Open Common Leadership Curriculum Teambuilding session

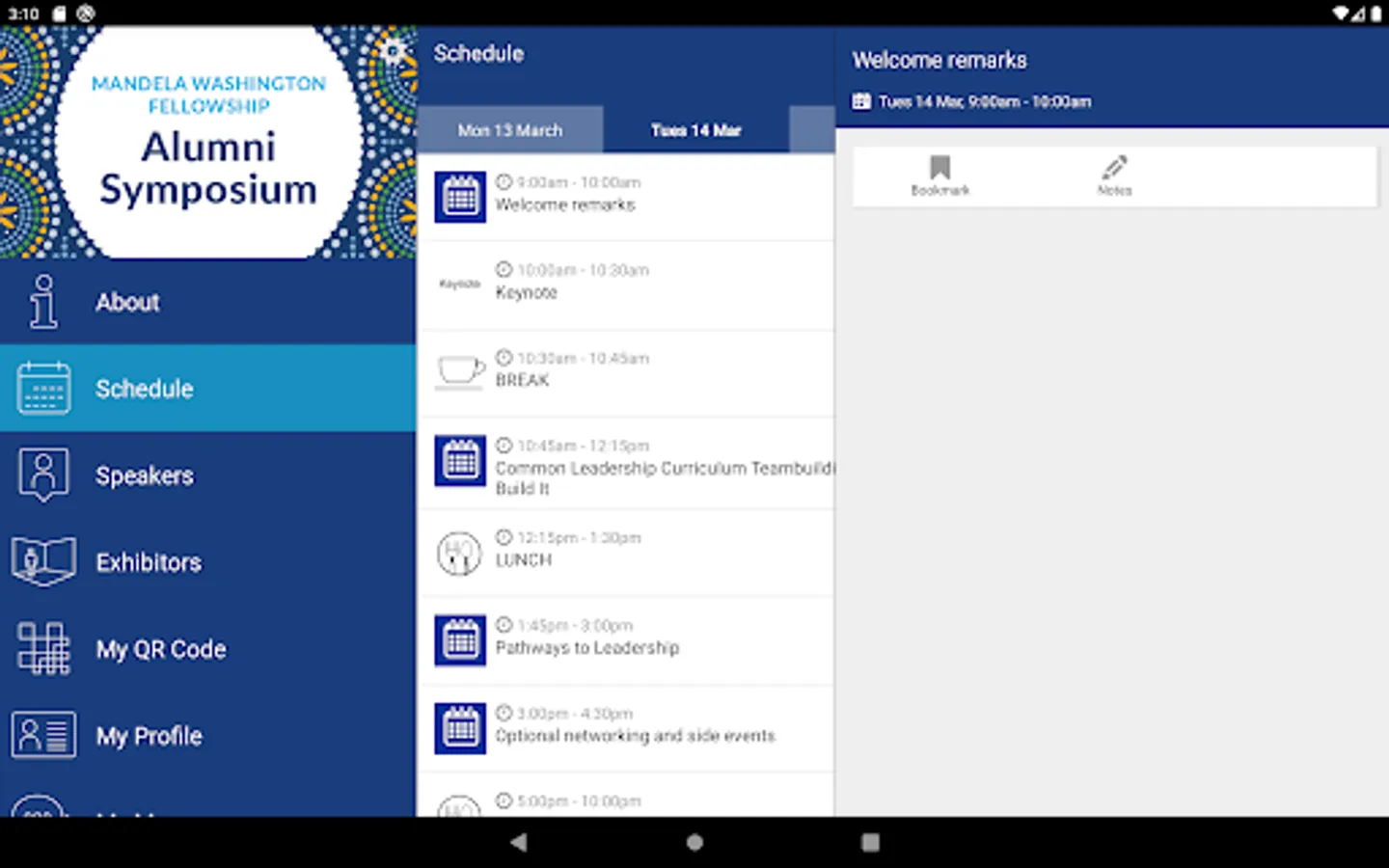pyautogui.click(x=626, y=464)
